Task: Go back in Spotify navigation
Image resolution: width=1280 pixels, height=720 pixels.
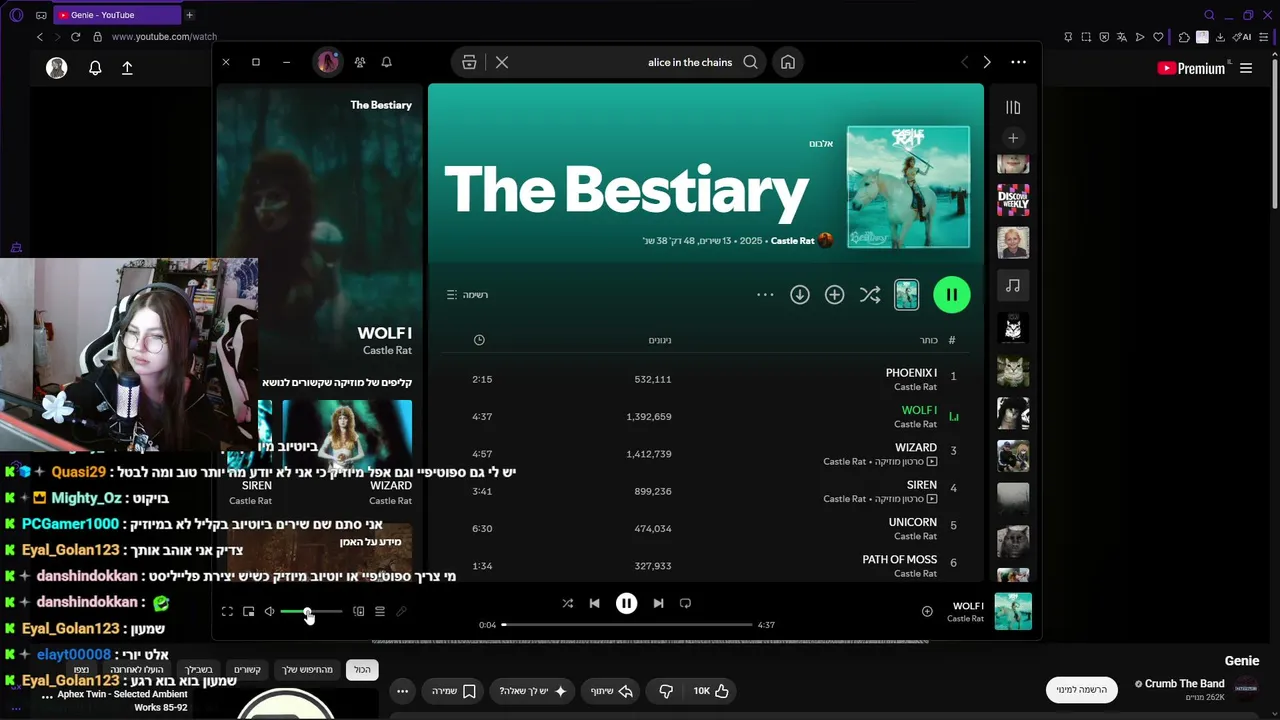Action: pyautogui.click(x=964, y=62)
